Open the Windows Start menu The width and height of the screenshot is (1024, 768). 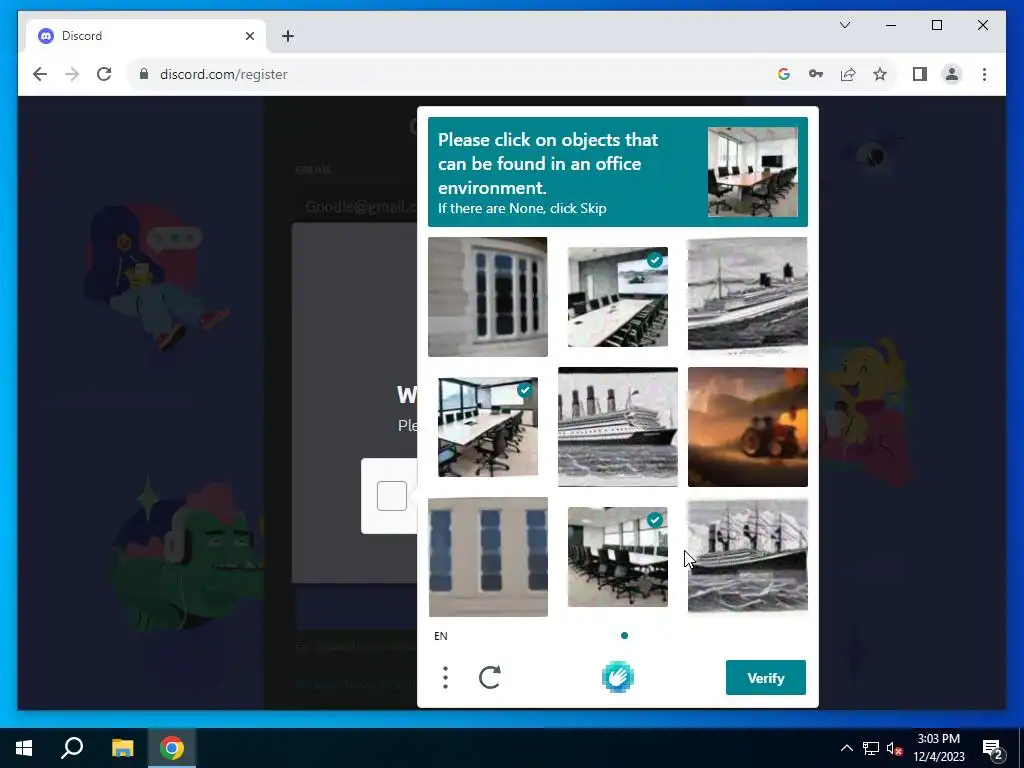(24, 748)
